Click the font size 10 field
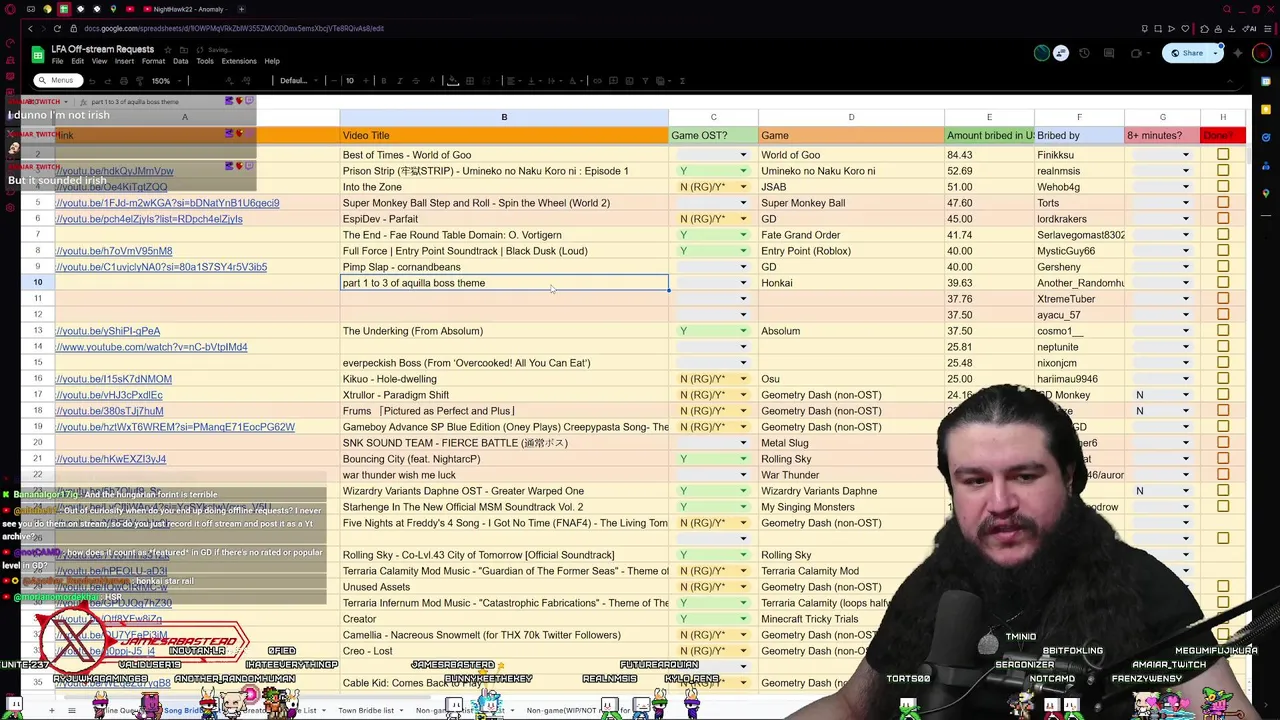This screenshot has height=720, width=1280. tap(350, 81)
